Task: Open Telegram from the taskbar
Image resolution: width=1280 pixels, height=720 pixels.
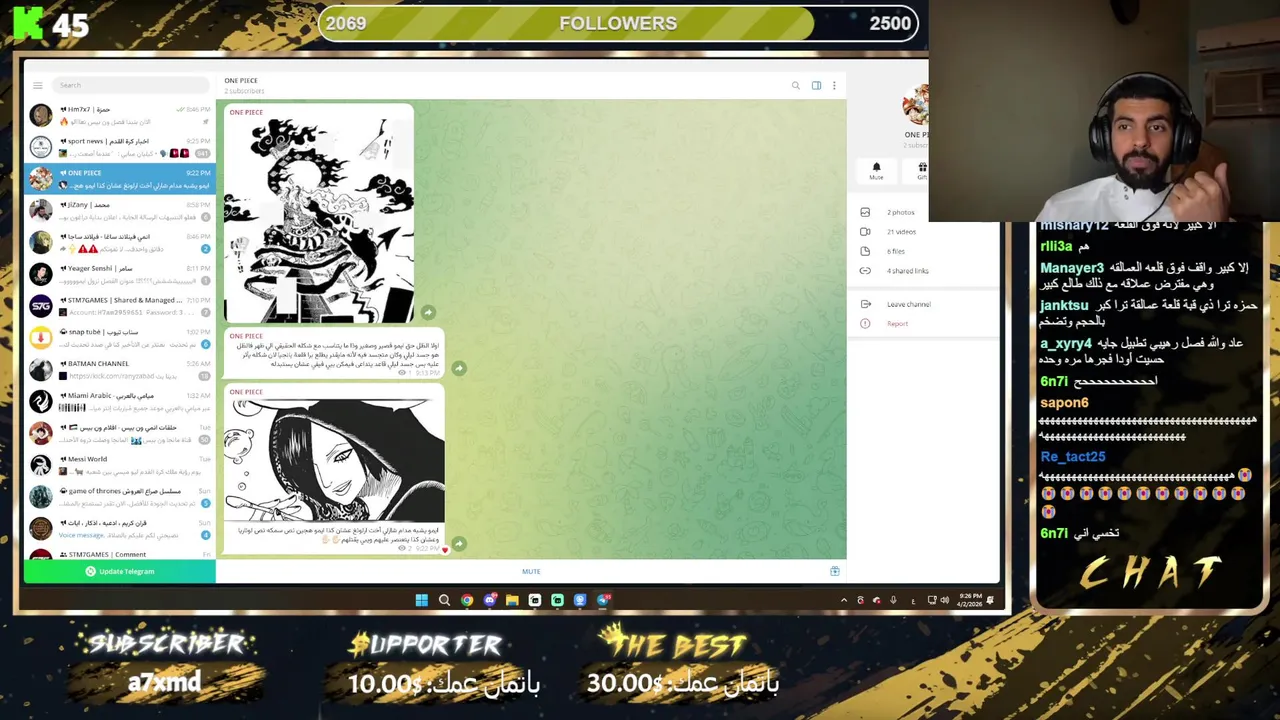Action: (x=603, y=600)
